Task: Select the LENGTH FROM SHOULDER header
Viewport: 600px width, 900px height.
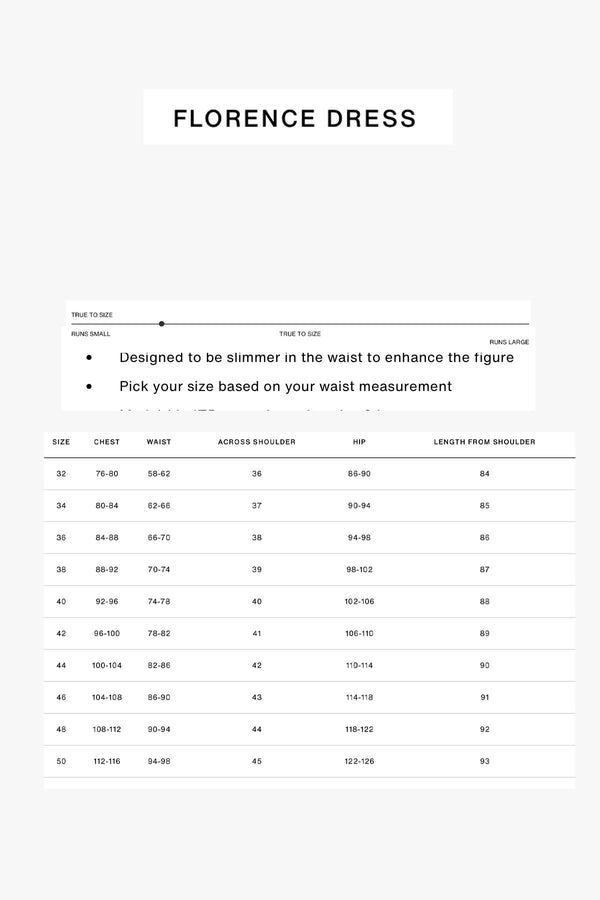Action: (x=485, y=442)
